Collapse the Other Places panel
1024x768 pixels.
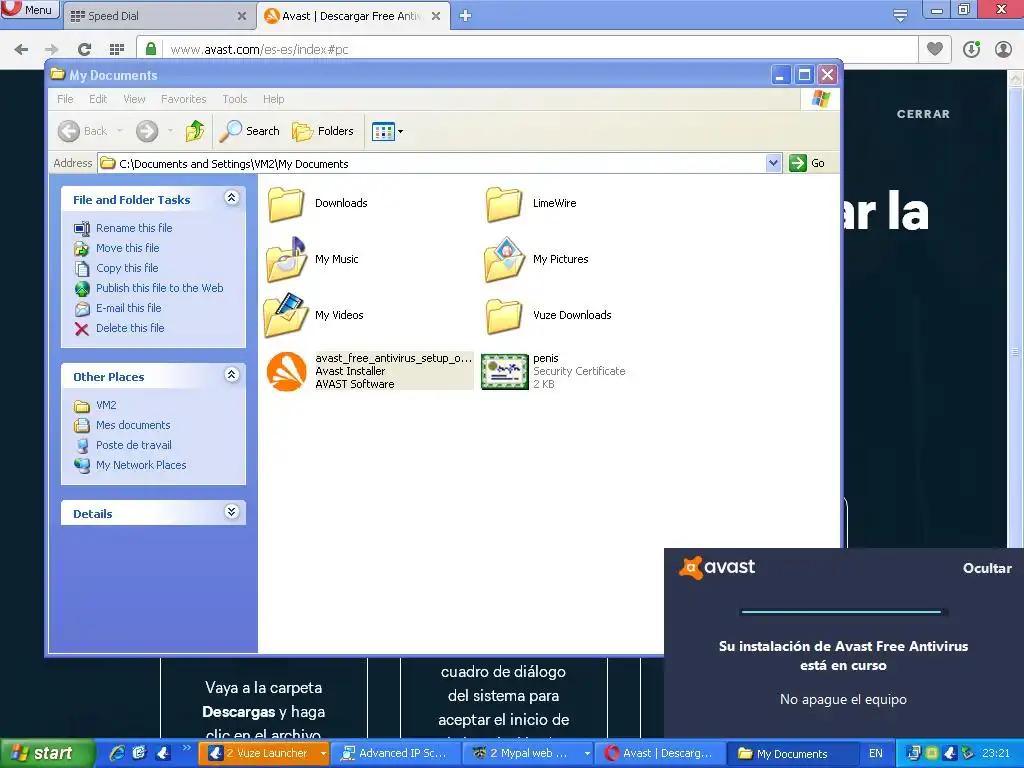coord(231,375)
